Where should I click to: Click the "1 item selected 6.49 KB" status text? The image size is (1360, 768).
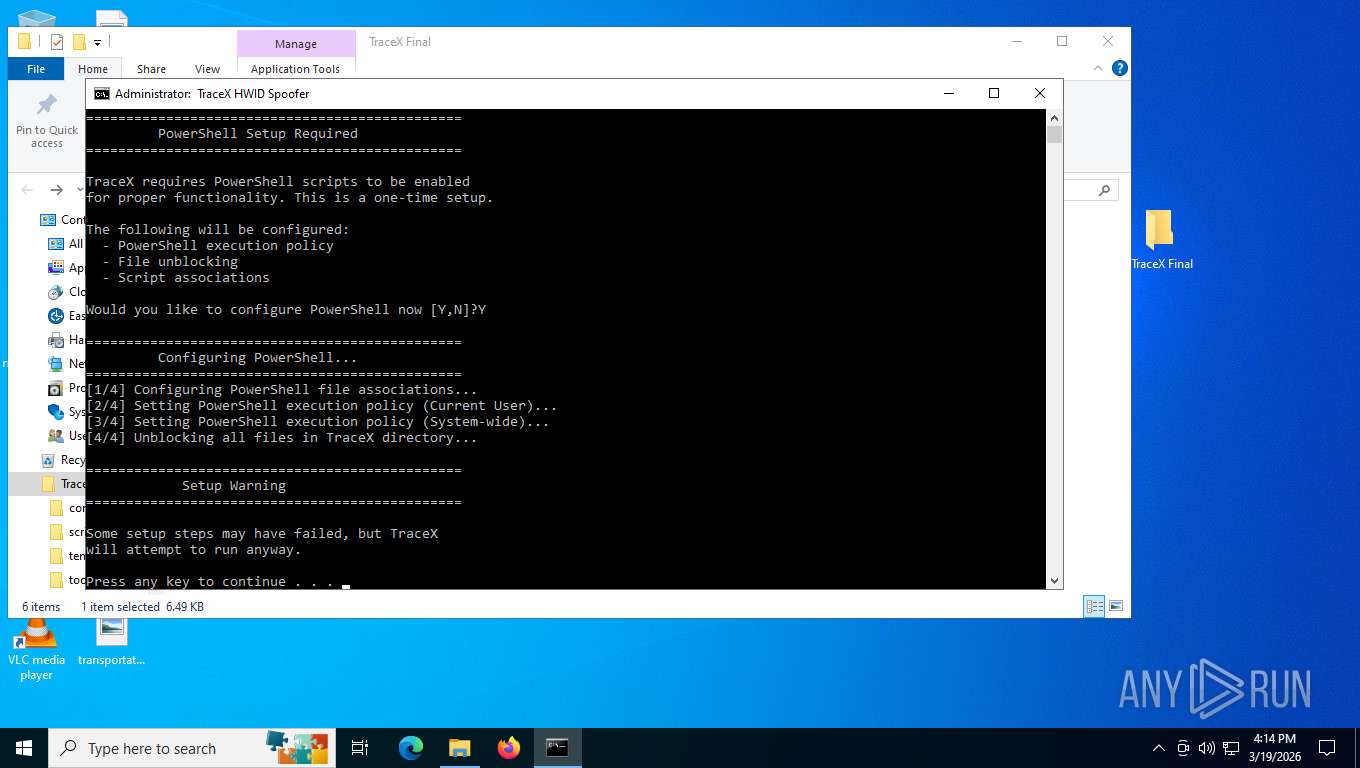tap(142, 607)
